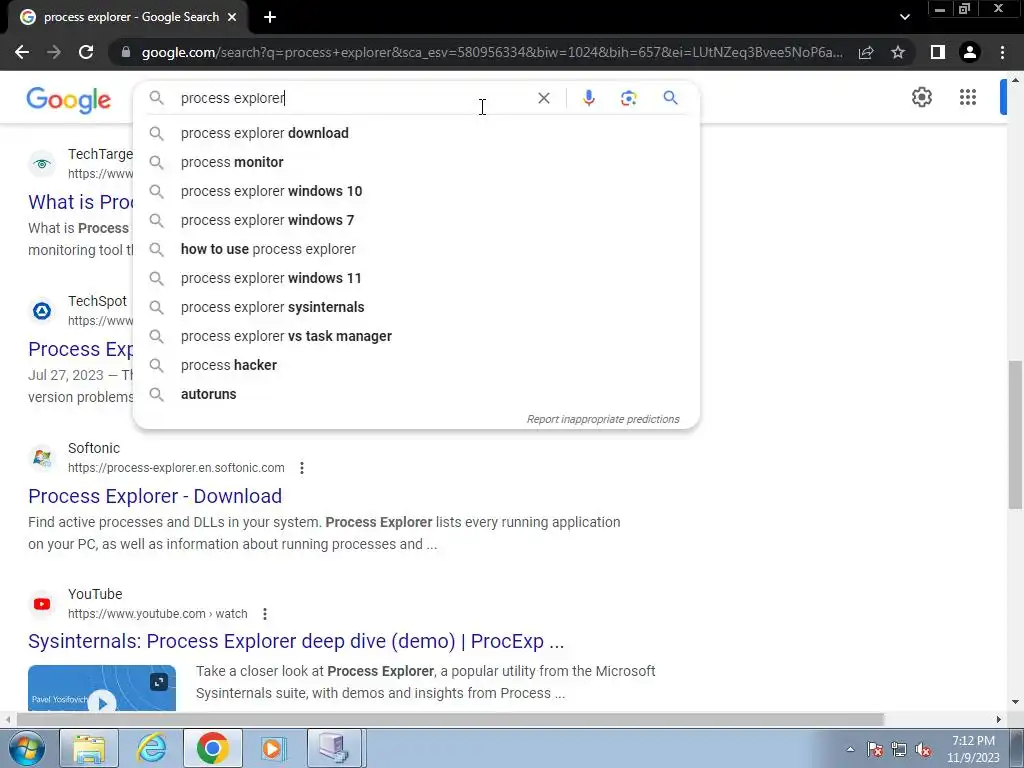Choose suggestion 'process explorer download'
Screen dimensions: 1024x768
point(416,133)
